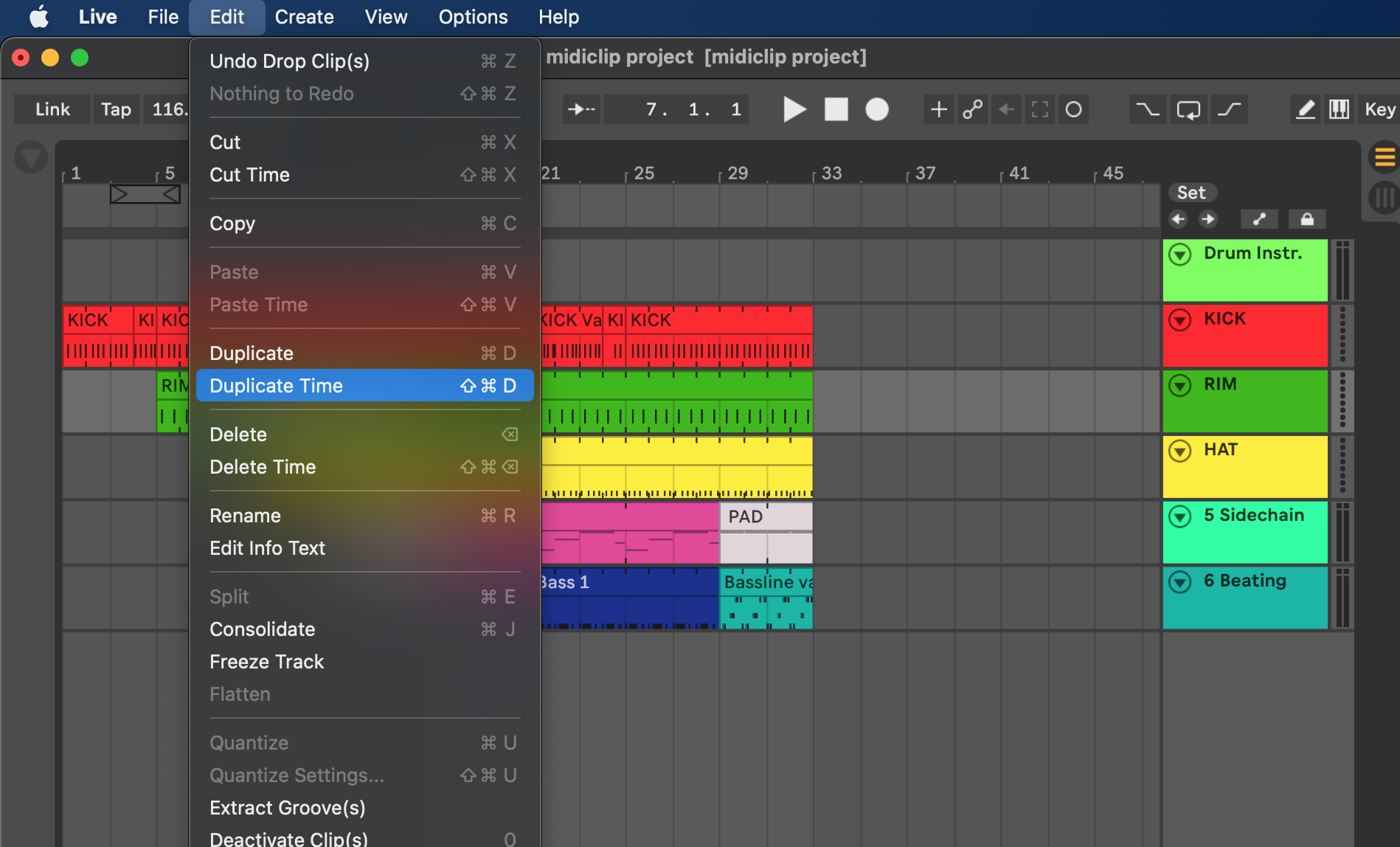Click the Automation Arm icon
The image size is (1400, 847).
[972, 110]
